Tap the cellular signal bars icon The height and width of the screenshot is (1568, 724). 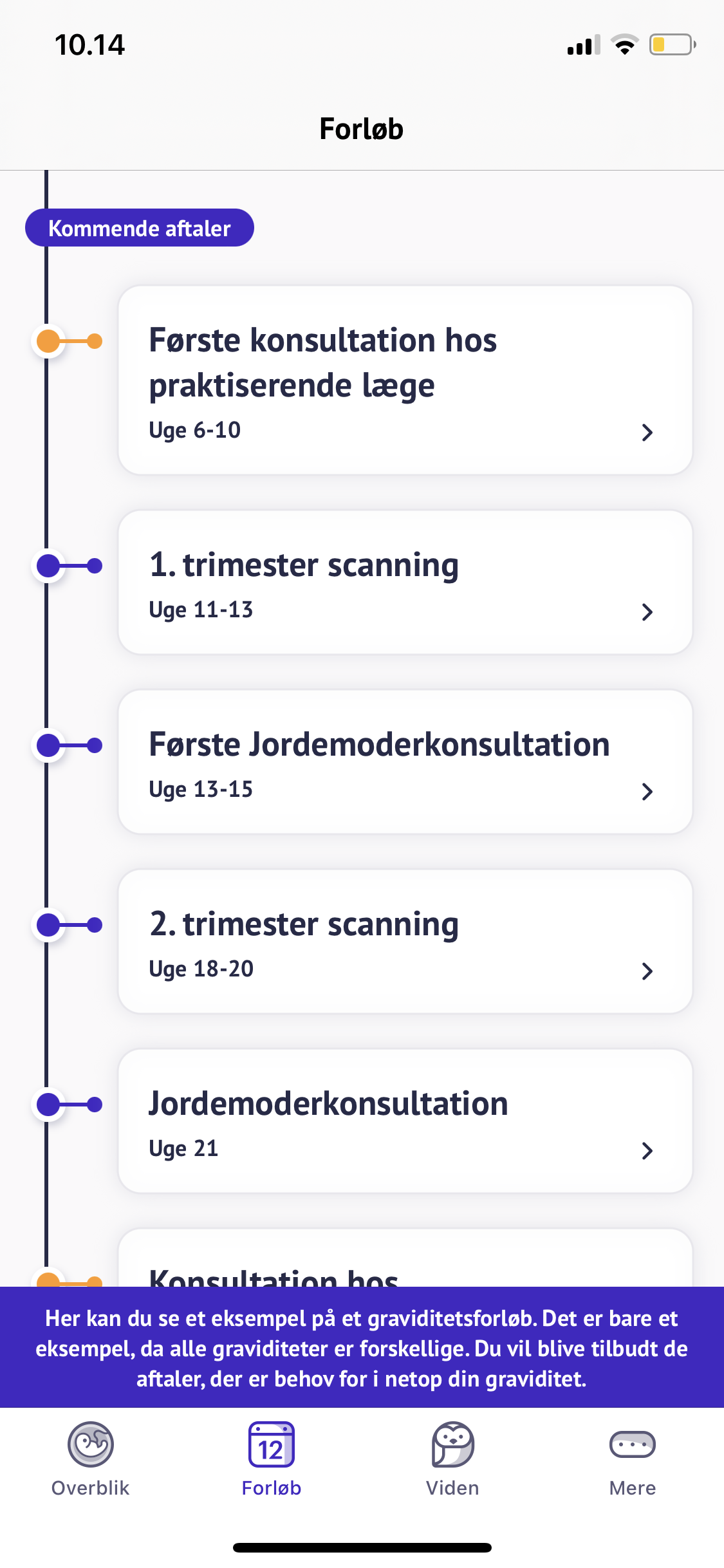click(x=583, y=46)
